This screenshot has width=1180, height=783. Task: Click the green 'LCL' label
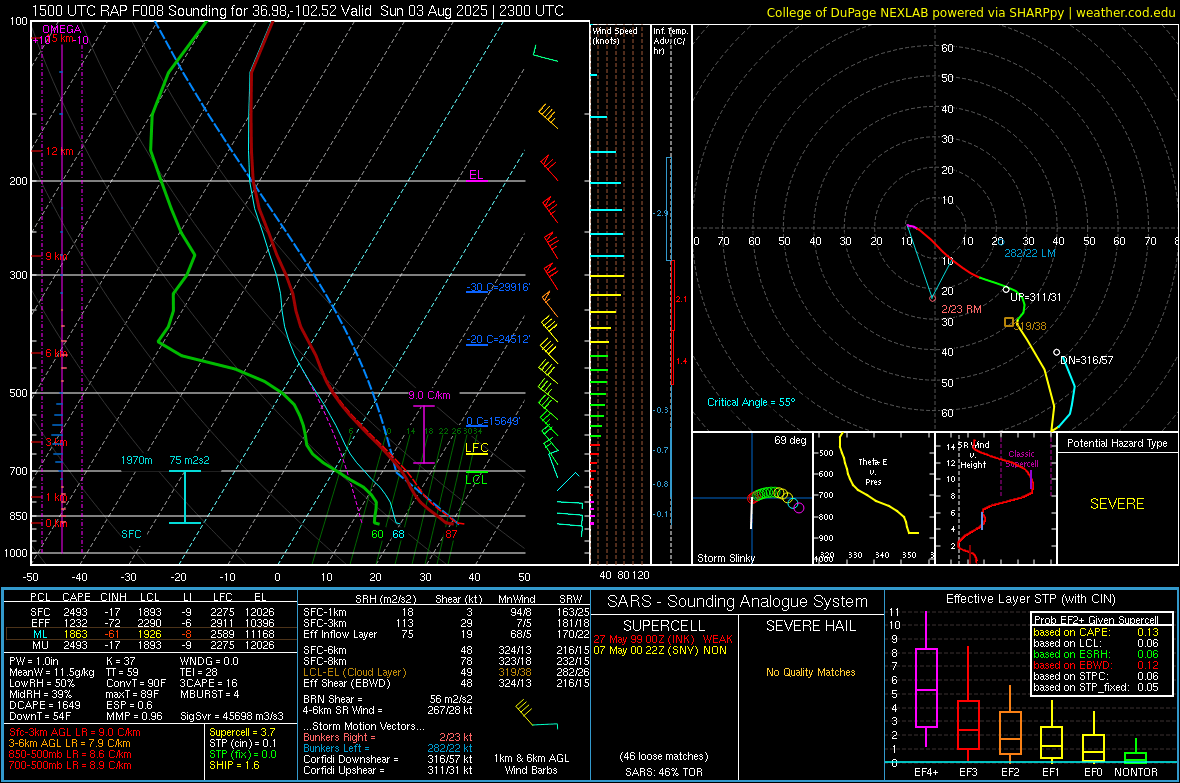(x=476, y=479)
